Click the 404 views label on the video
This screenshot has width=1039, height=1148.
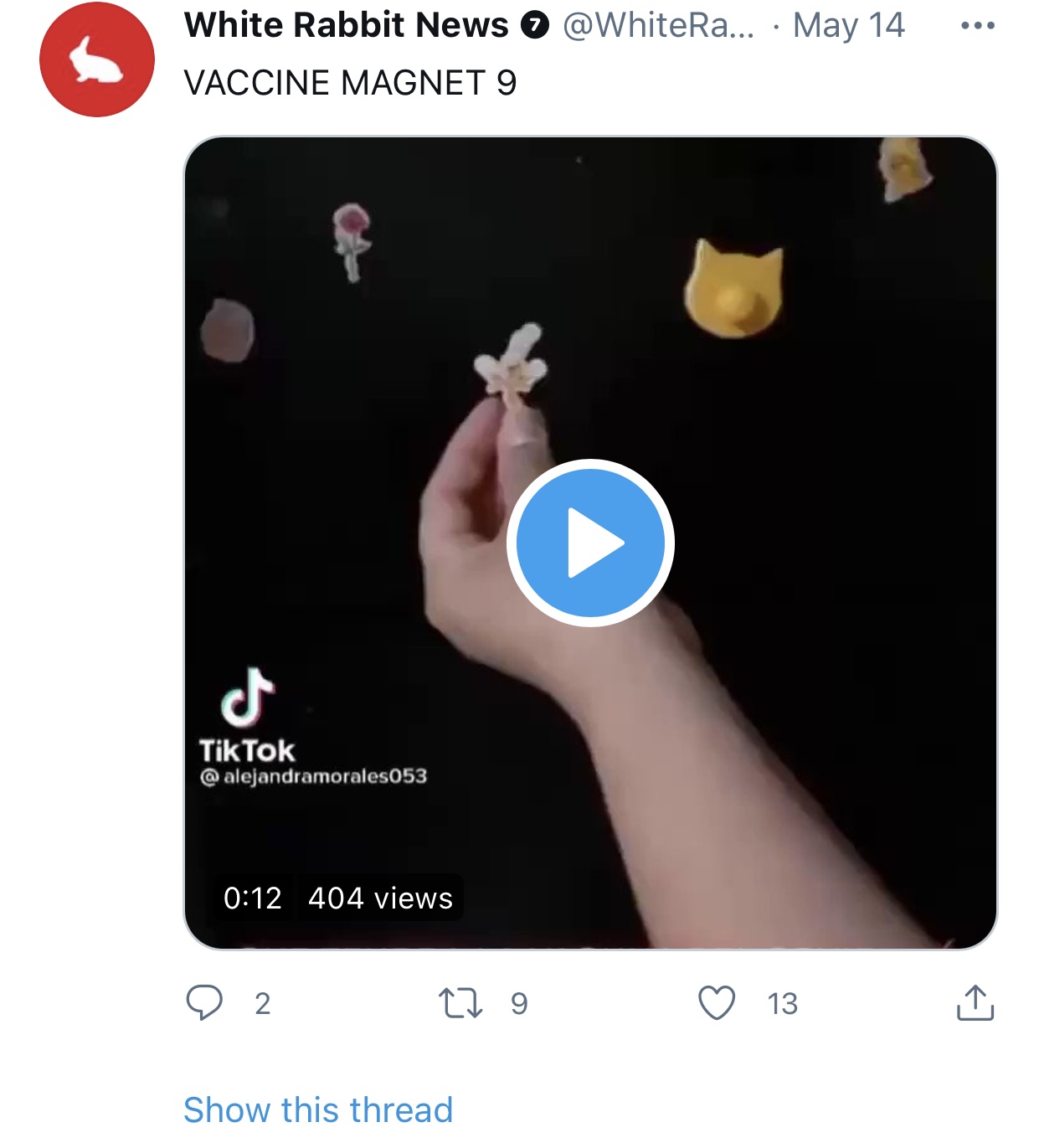[x=380, y=898]
